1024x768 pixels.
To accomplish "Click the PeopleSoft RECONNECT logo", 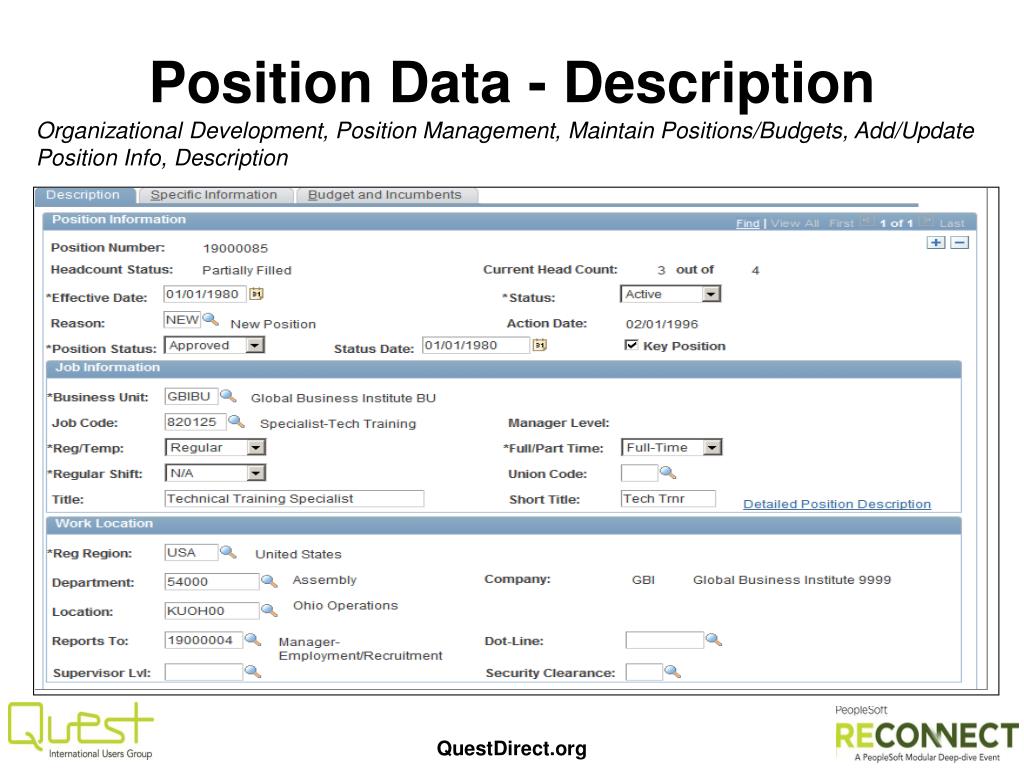I will [x=927, y=733].
